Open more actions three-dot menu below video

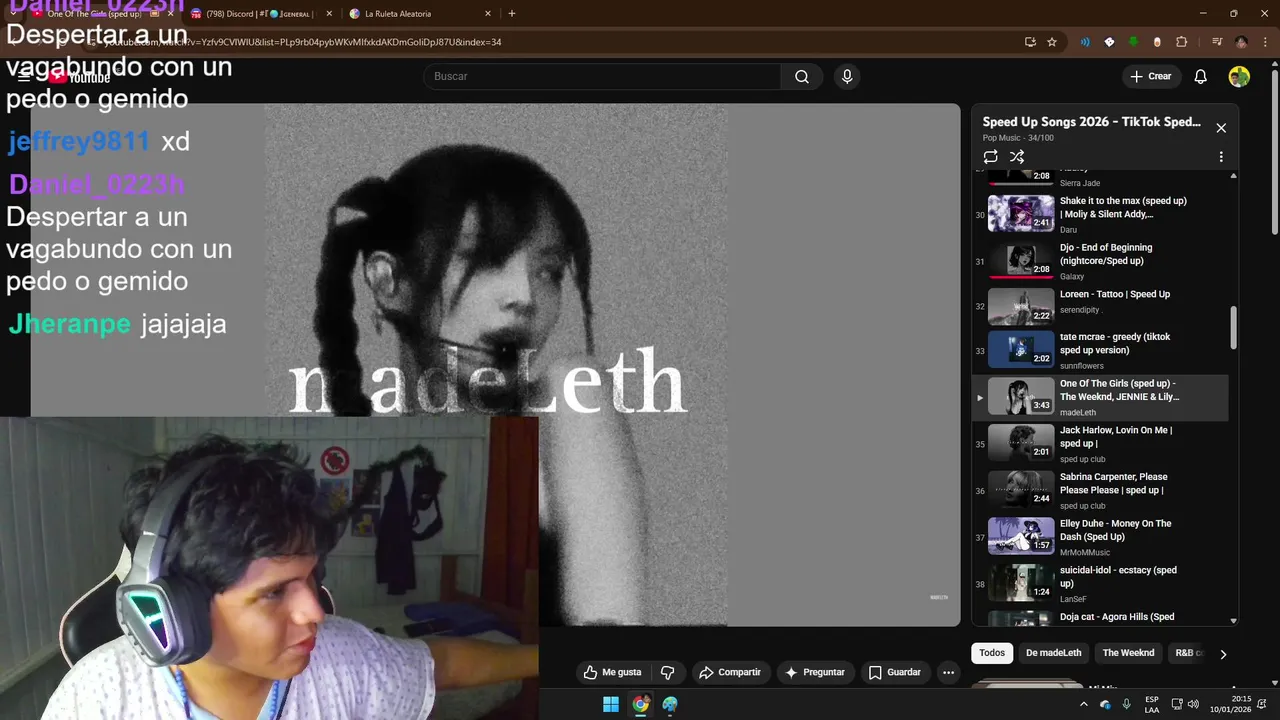tap(948, 672)
